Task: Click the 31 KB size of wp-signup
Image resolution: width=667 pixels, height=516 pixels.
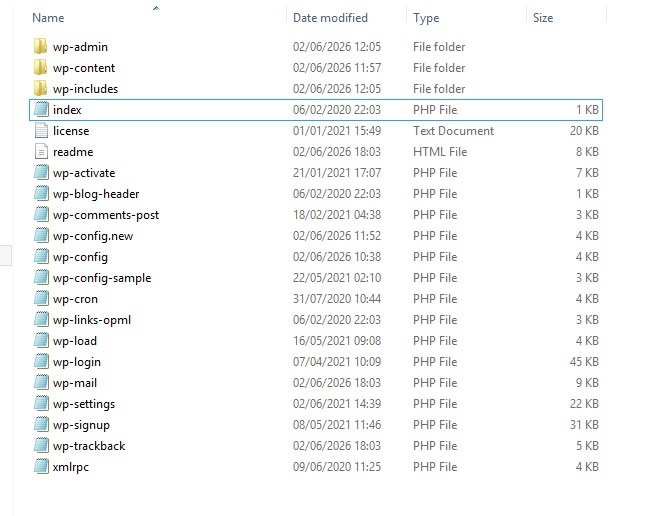Action: [584, 425]
